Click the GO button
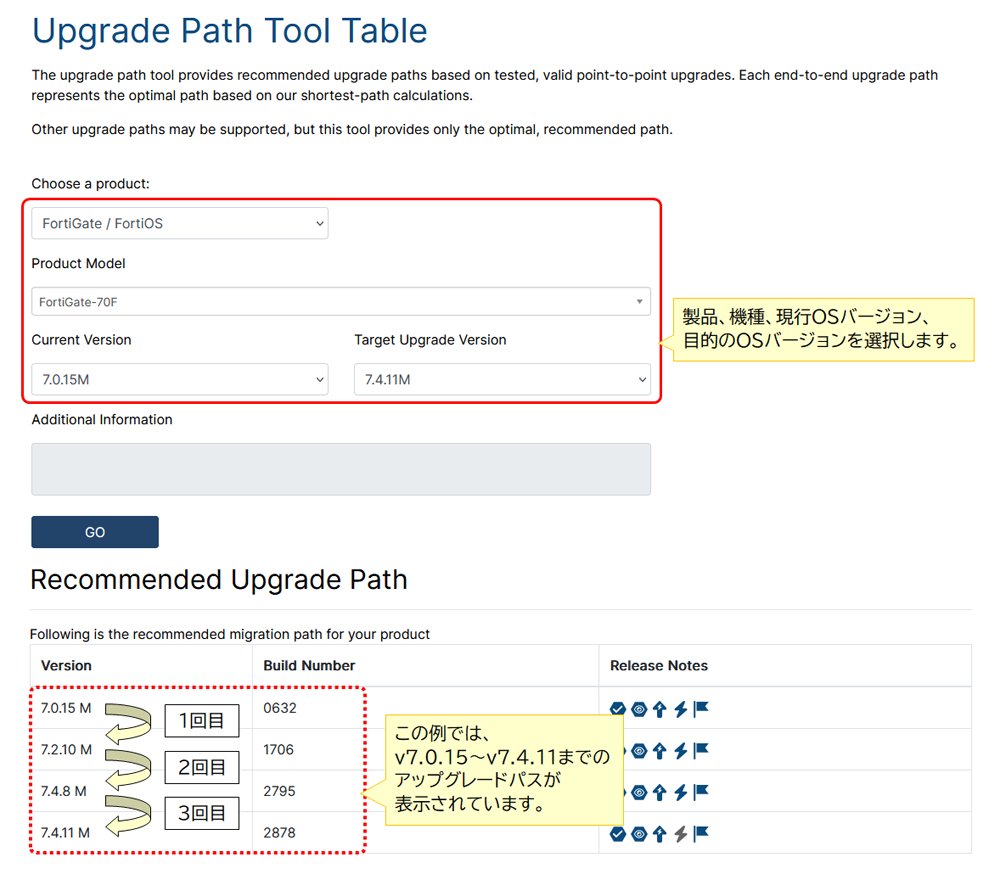Viewport: 1000px width, 874px height. point(94,531)
